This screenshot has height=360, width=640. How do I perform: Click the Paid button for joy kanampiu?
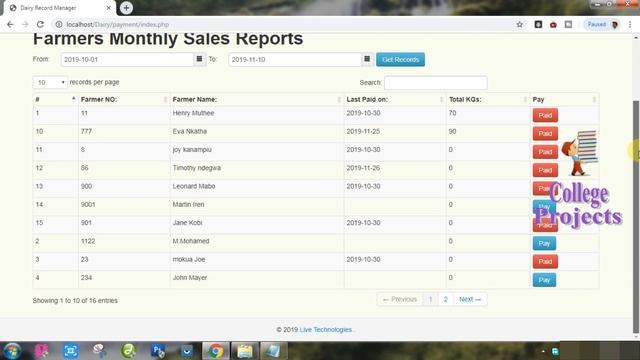click(x=545, y=152)
